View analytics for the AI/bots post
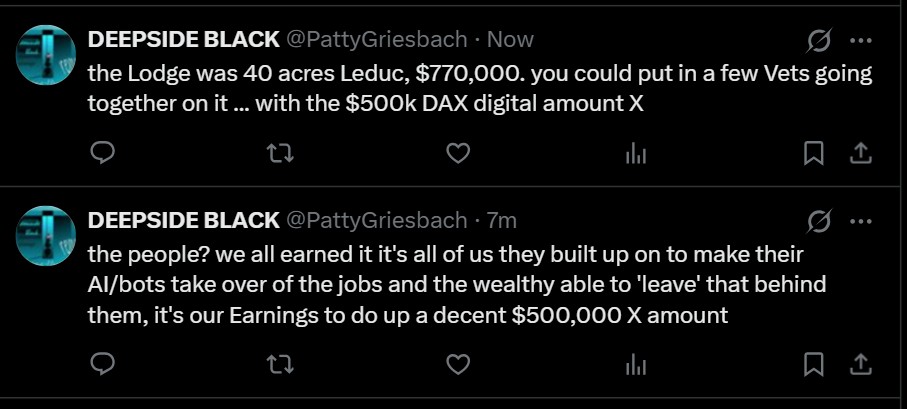Image resolution: width=907 pixels, height=409 pixels. click(x=634, y=364)
